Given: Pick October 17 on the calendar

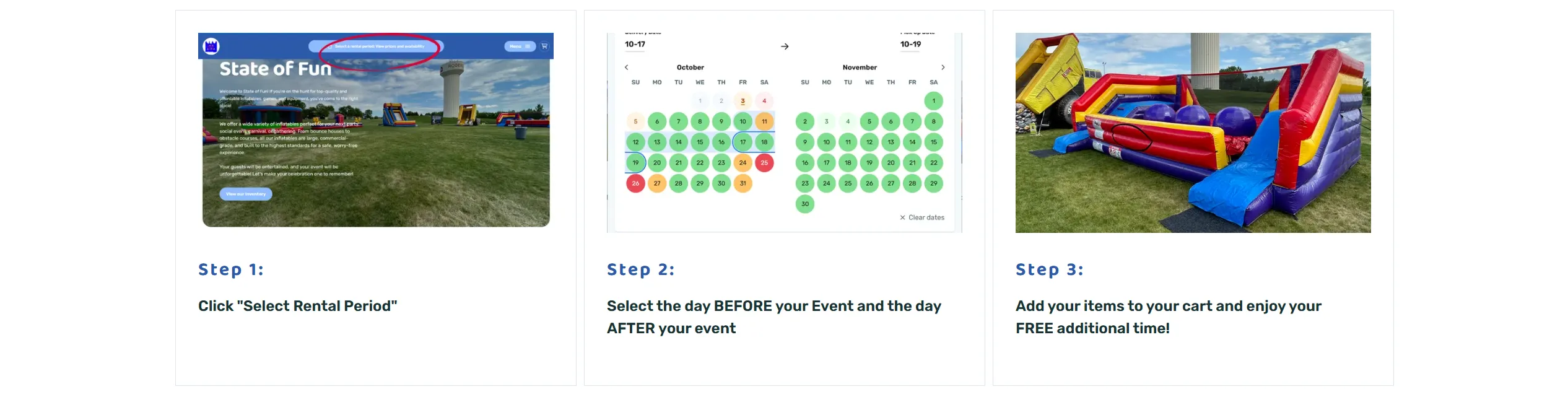Looking at the screenshot, I should coord(743,142).
